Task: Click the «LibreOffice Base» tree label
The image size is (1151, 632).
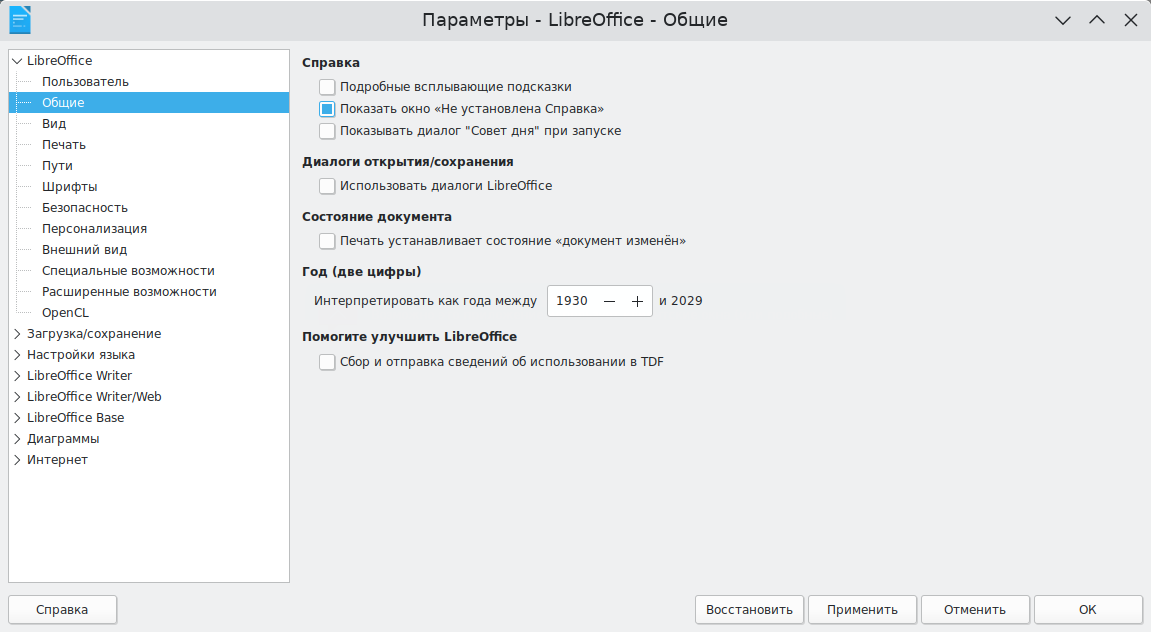Action: 76,418
